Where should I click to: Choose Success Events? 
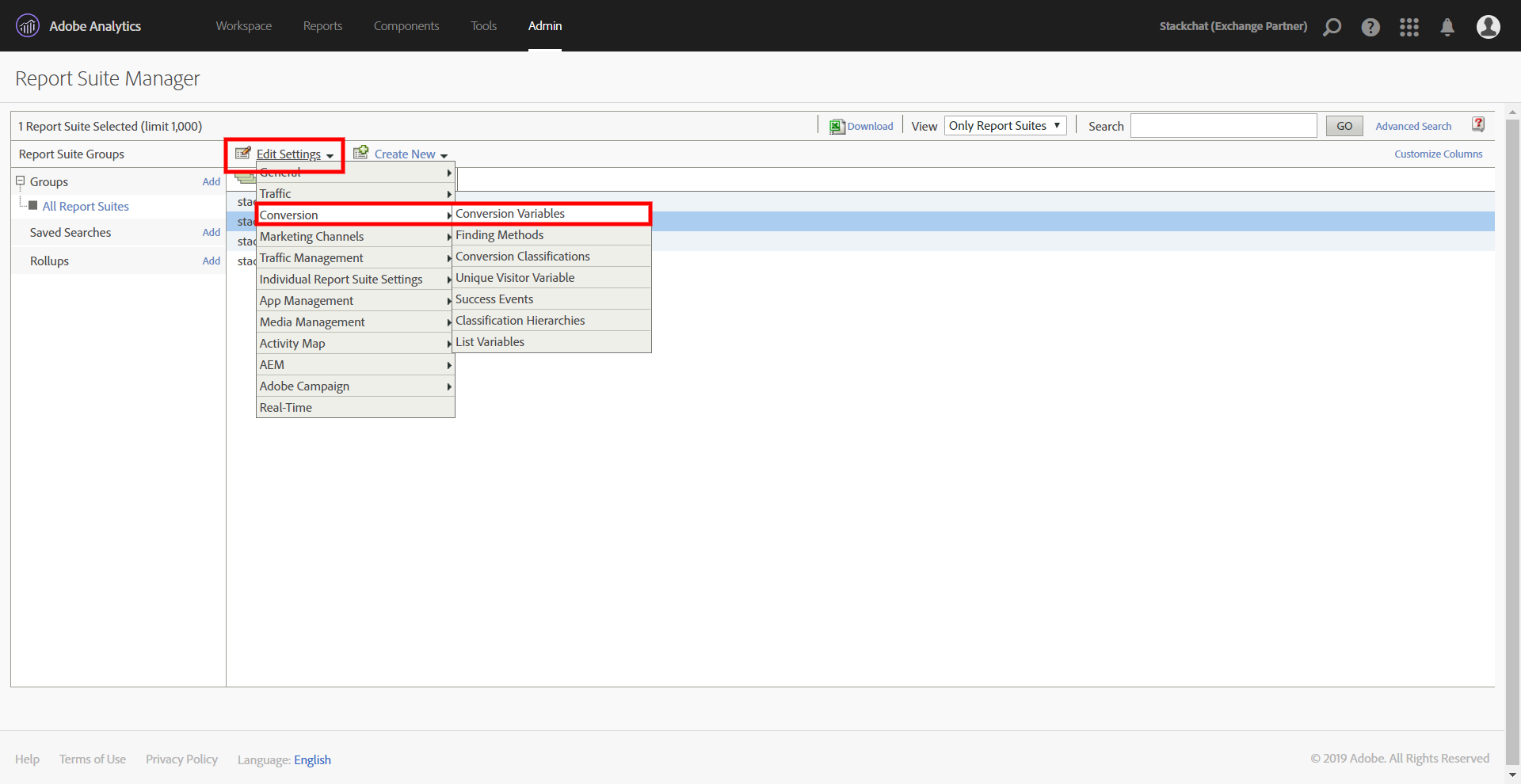(552, 299)
